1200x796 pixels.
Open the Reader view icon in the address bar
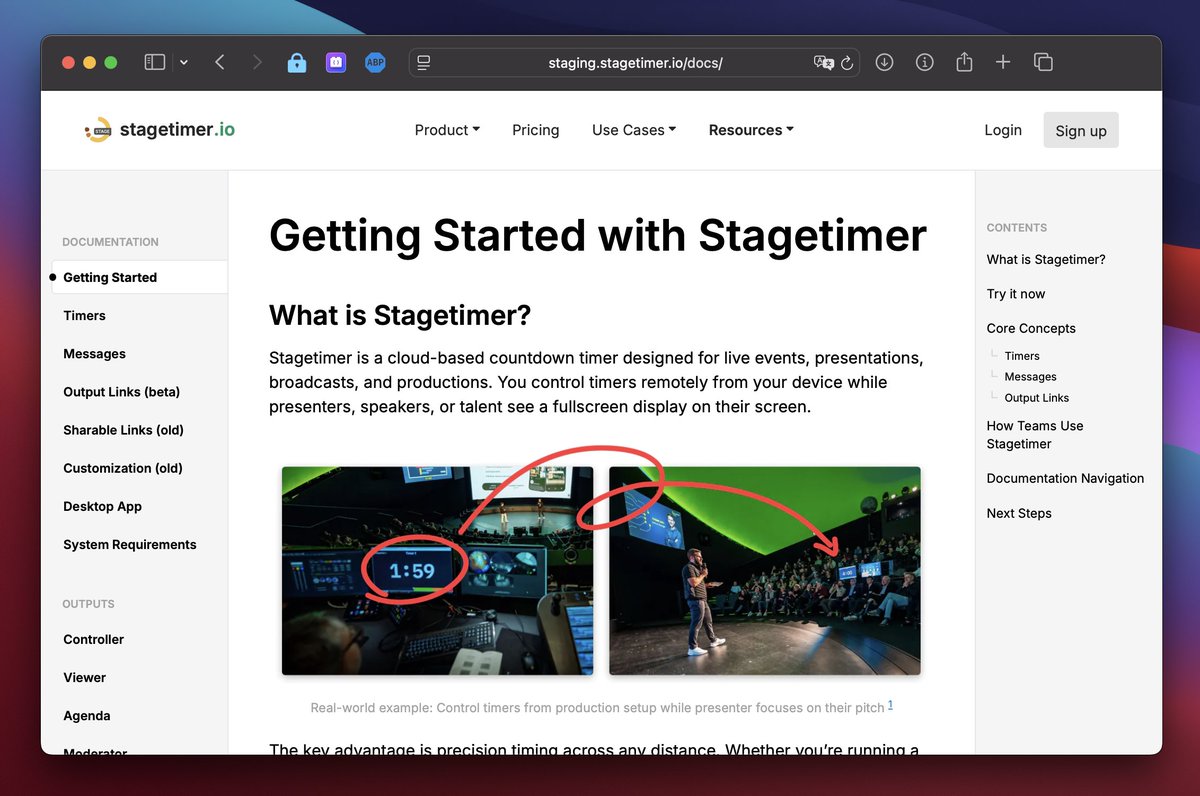424,62
